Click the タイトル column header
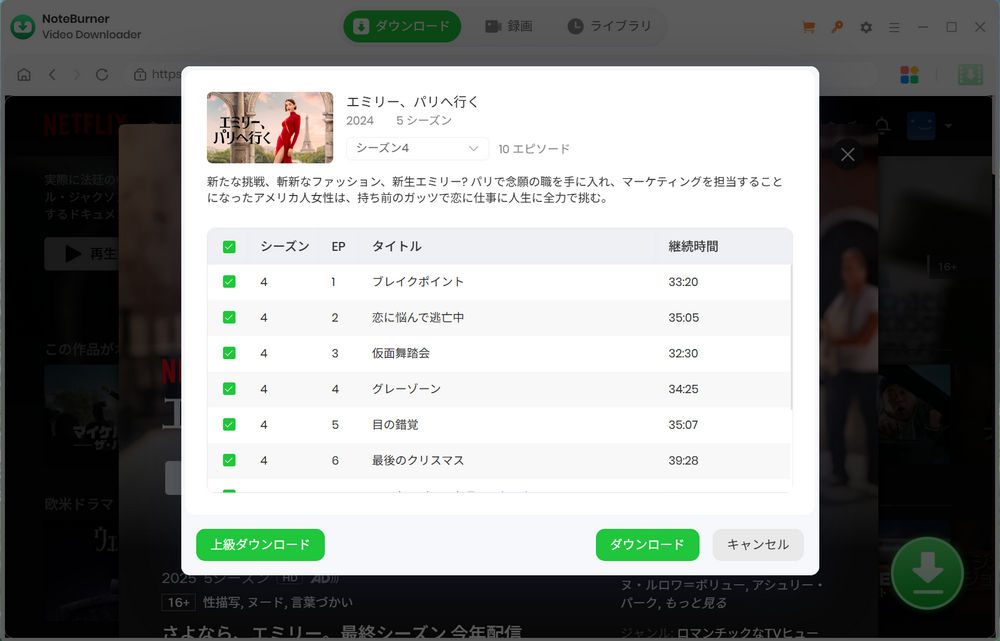The image size is (1000, 641). tap(397, 247)
